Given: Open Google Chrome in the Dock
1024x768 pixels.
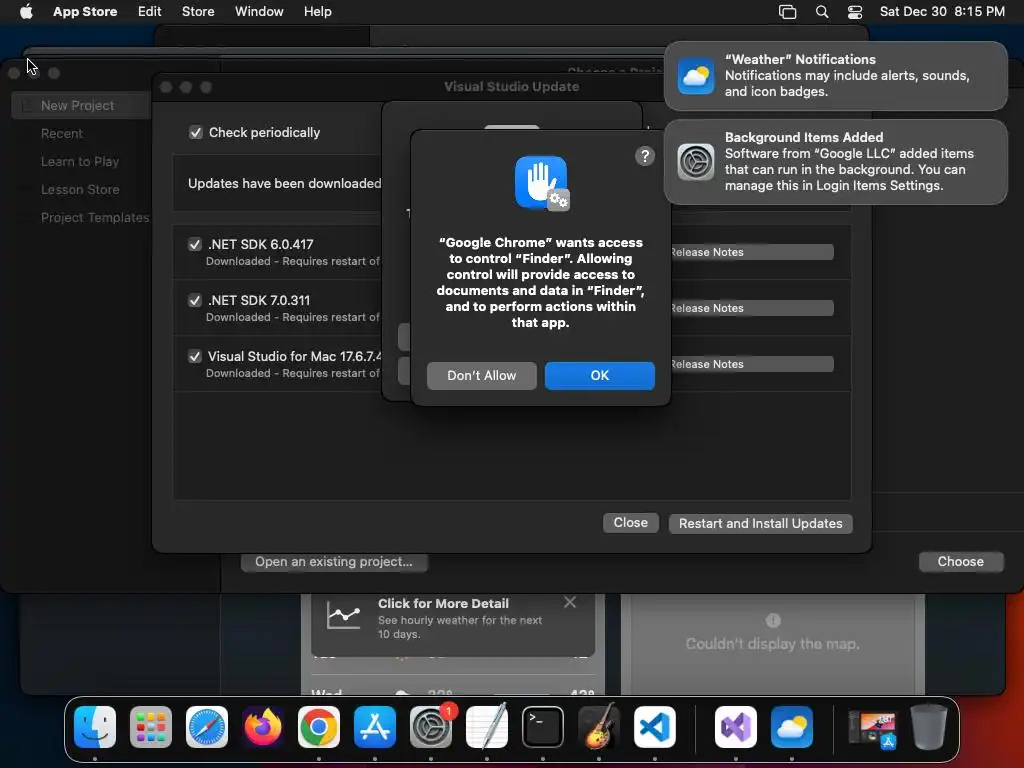Looking at the screenshot, I should [319, 727].
